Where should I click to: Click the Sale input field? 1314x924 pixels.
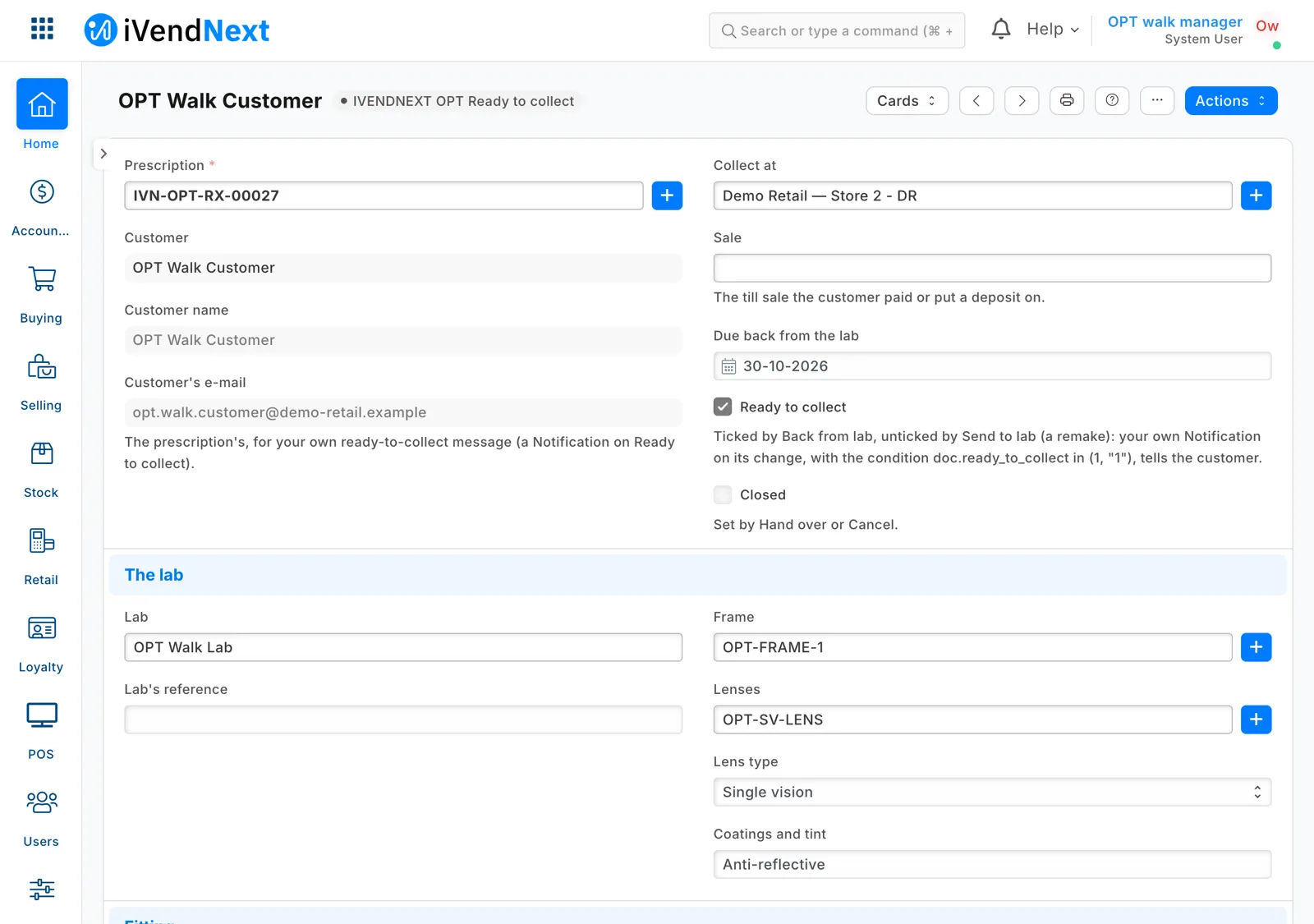[x=992, y=268]
